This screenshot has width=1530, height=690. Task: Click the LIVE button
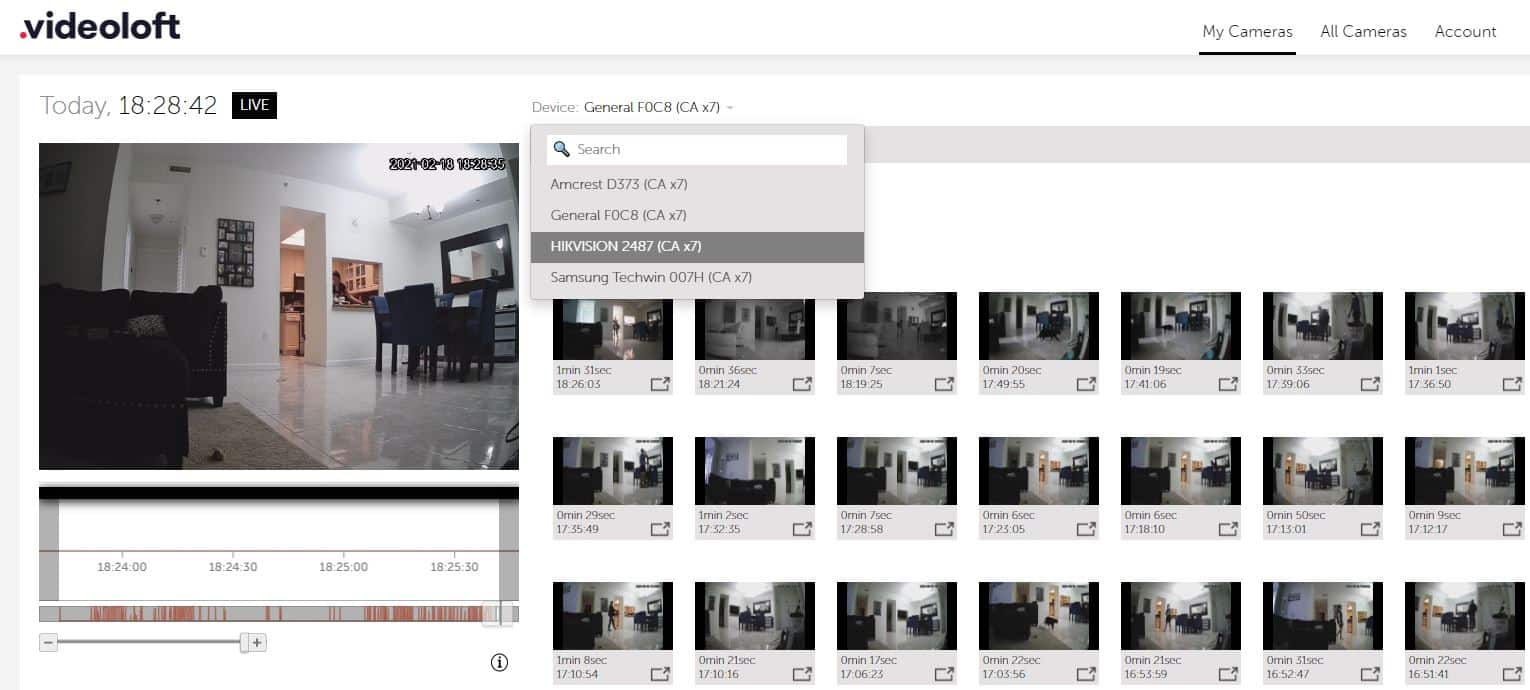click(x=254, y=105)
